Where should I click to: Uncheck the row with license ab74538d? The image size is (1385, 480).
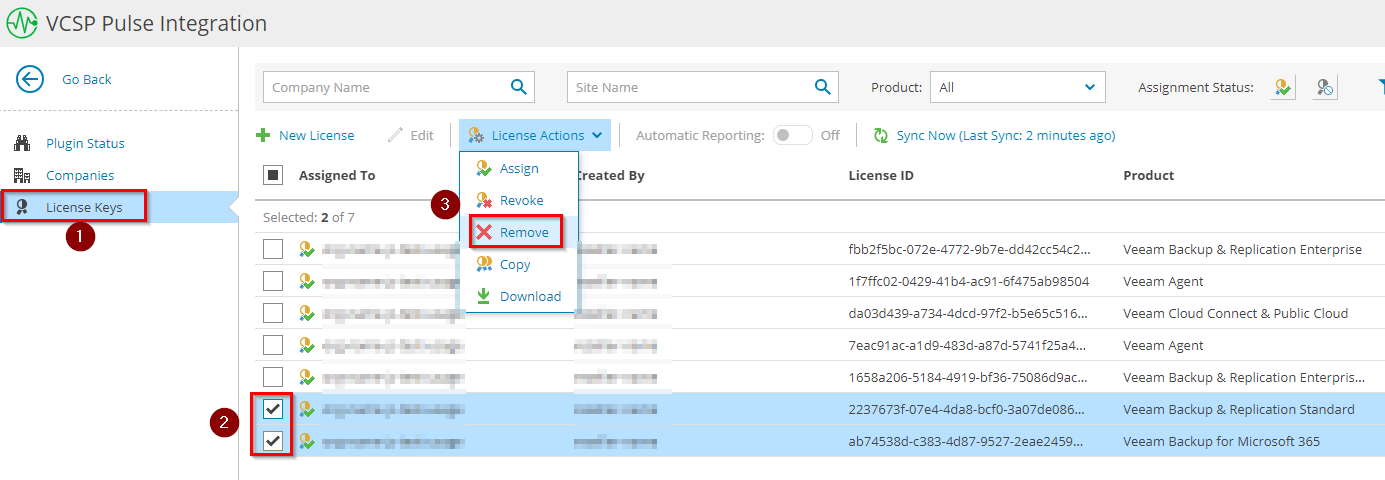coord(273,441)
